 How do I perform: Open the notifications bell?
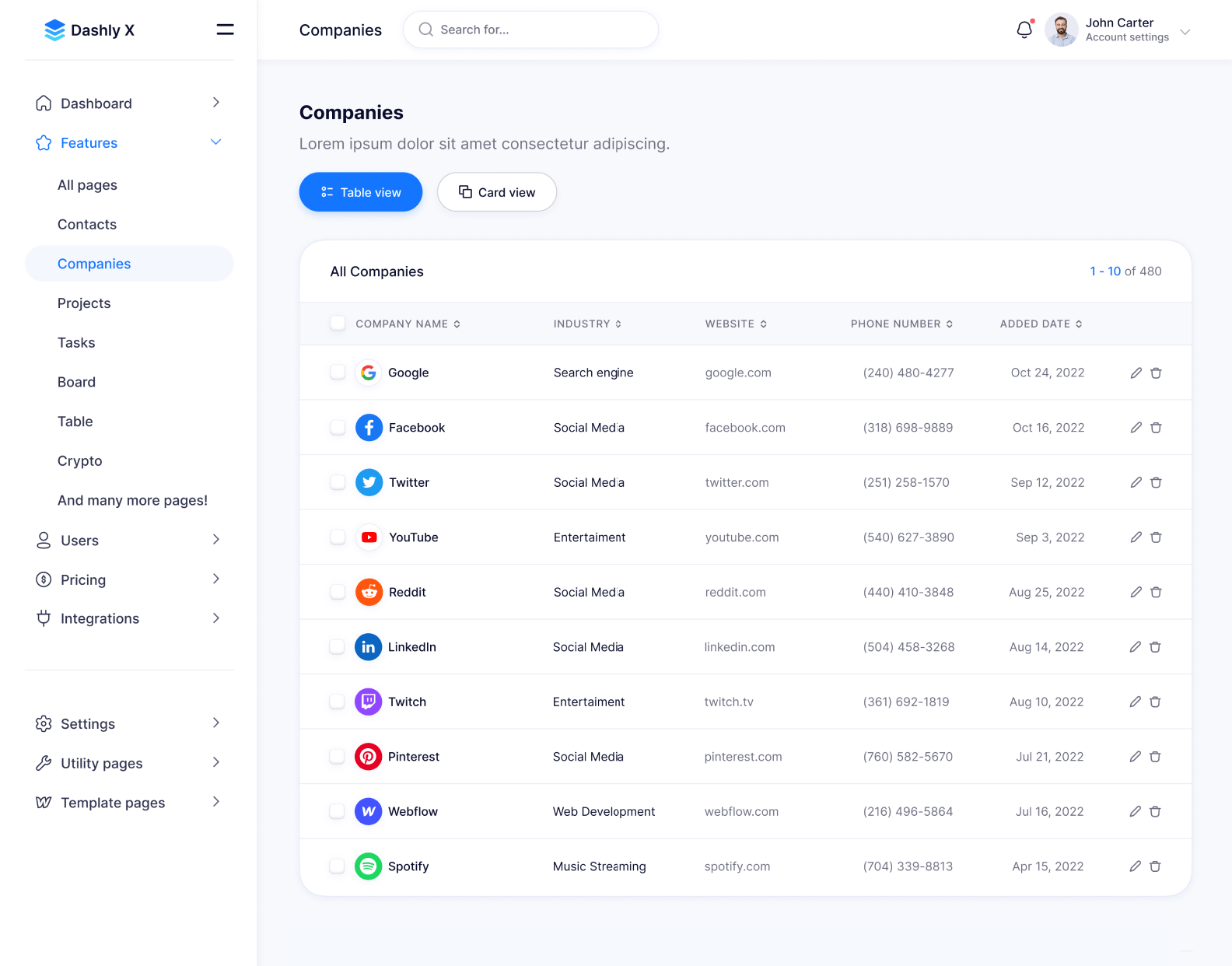pyautogui.click(x=1024, y=30)
